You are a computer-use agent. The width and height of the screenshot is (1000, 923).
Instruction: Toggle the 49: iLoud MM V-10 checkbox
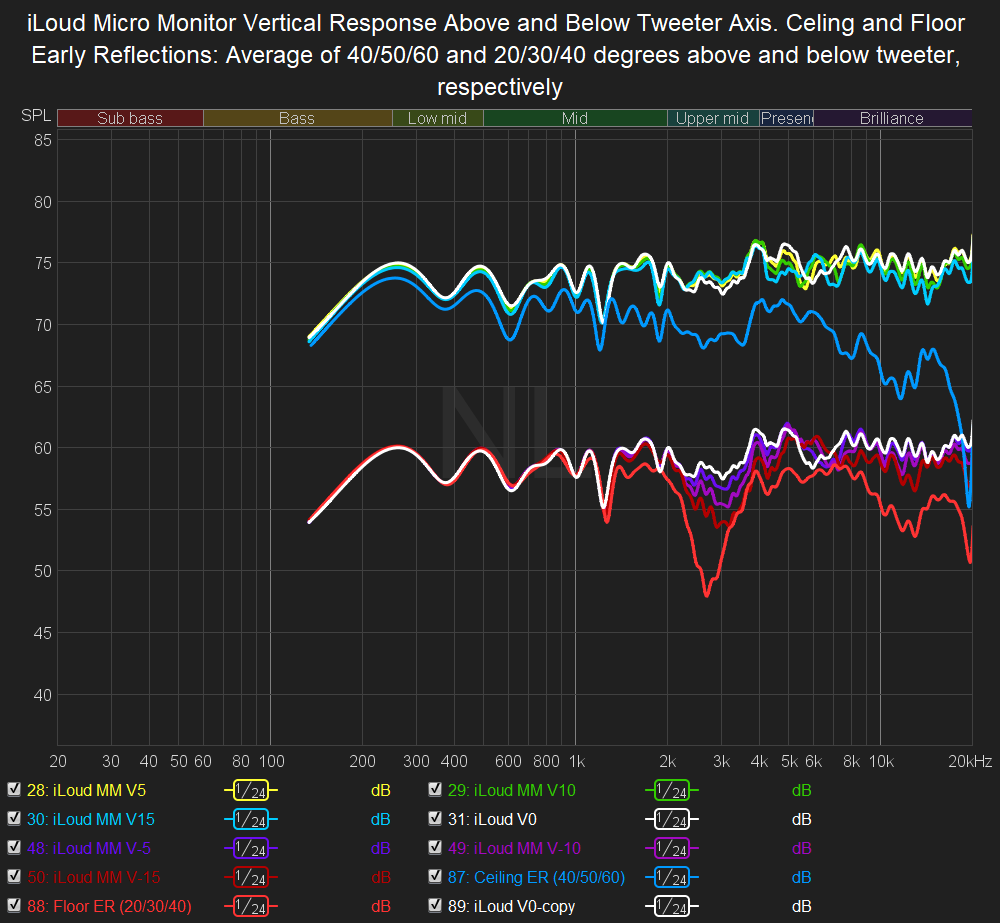[x=435, y=848]
